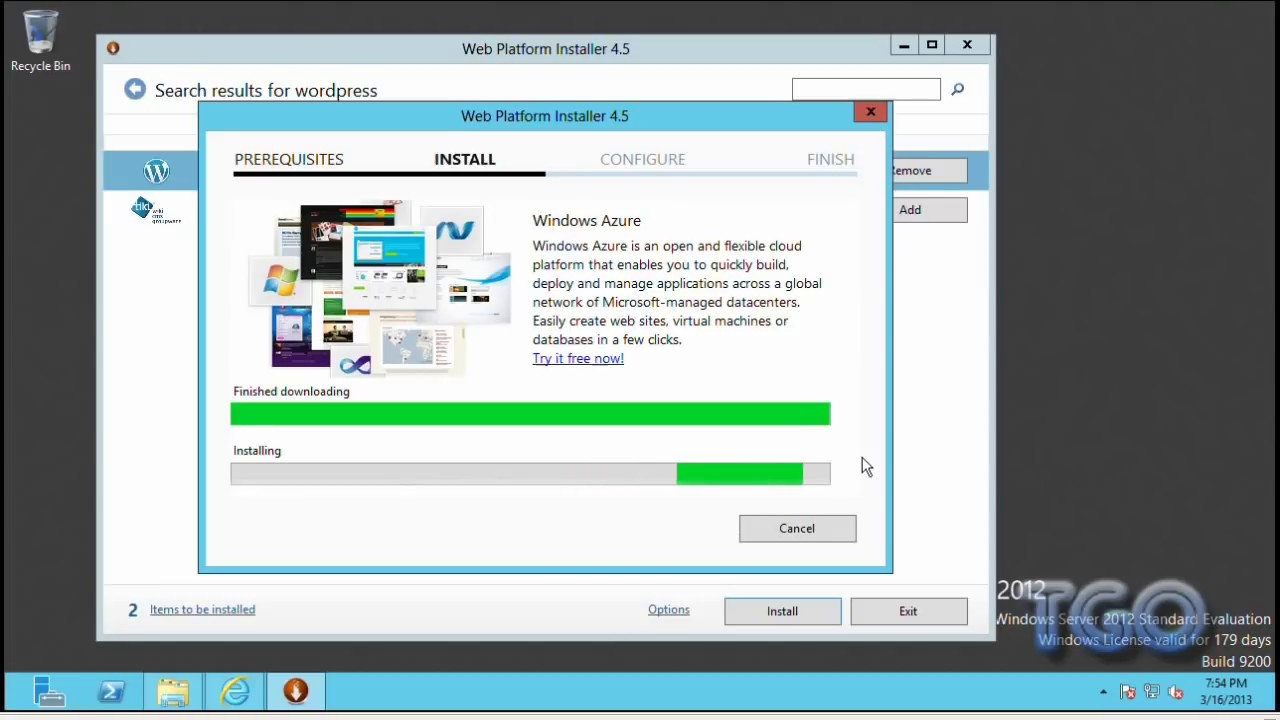Click the Web Platform Installer title bar icon
This screenshot has height=720, width=1280.
pos(113,48)
